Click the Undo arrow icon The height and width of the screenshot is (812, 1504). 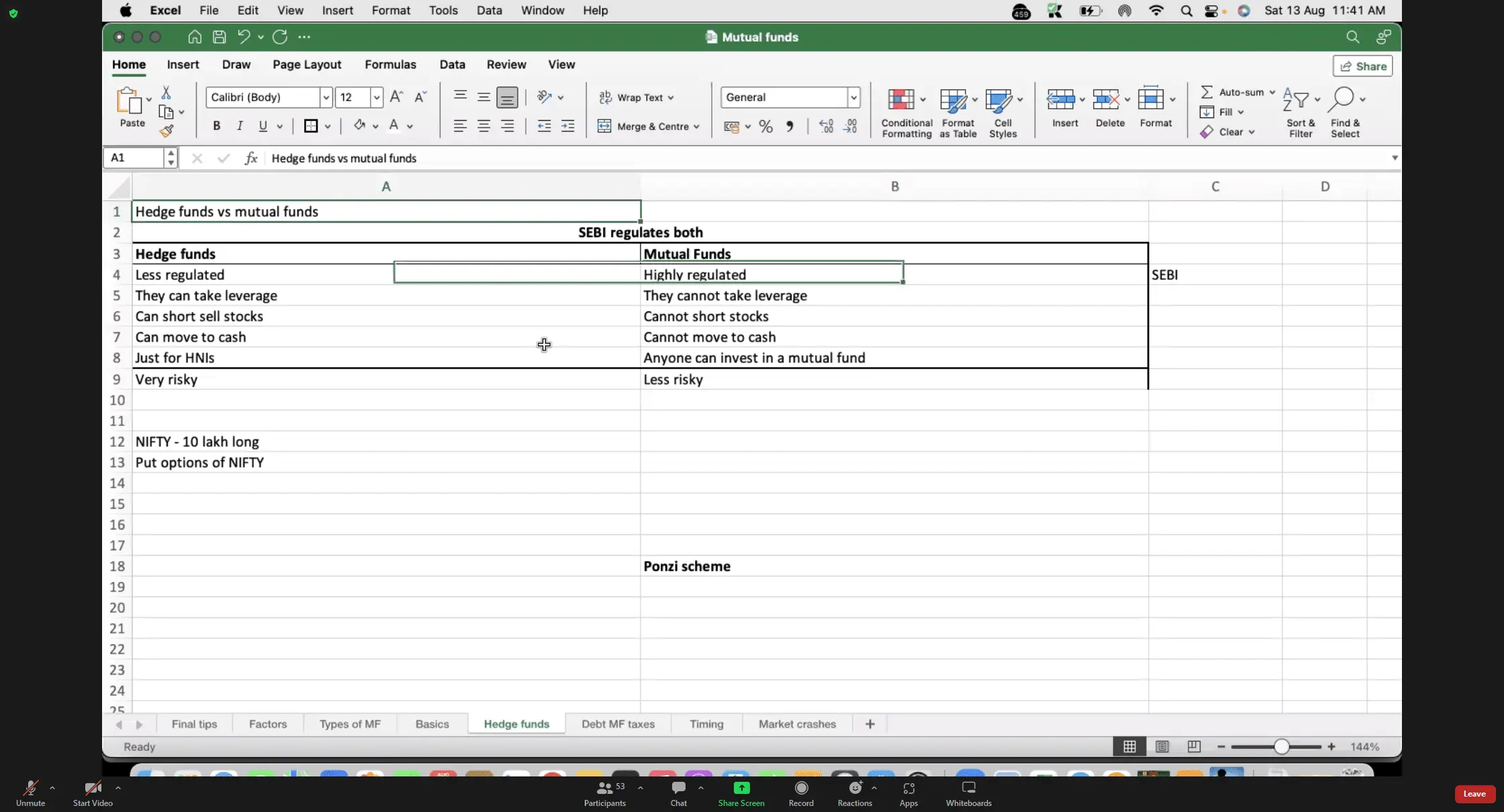click(244, 37)
